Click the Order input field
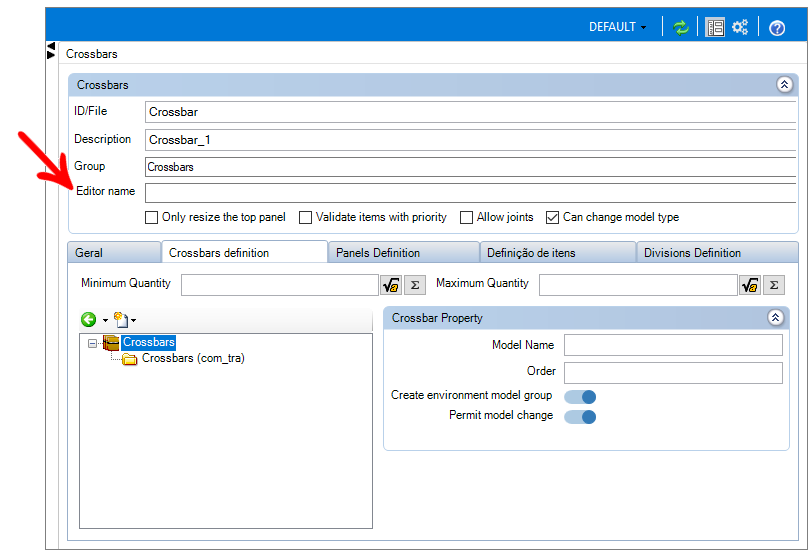 673,373
